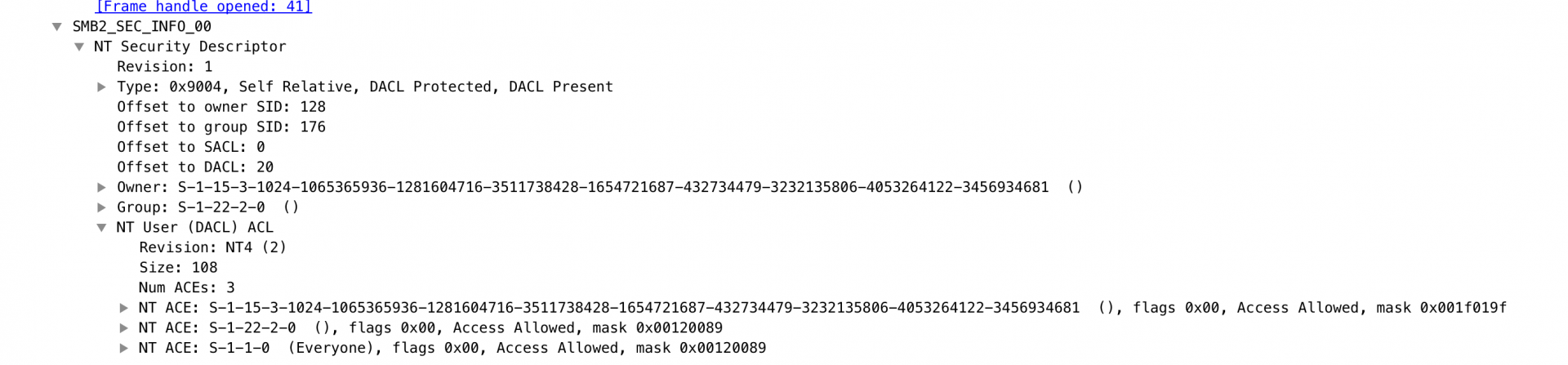Select the Num ACEs: 3 line

[187, 287]
